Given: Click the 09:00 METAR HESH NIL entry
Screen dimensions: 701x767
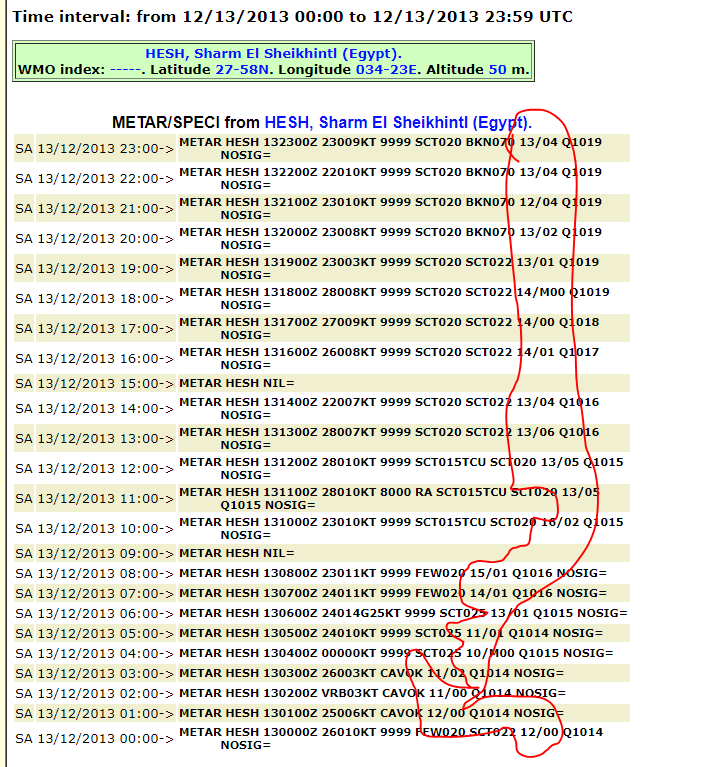Looking at the screenshot, I should point(237,553).
